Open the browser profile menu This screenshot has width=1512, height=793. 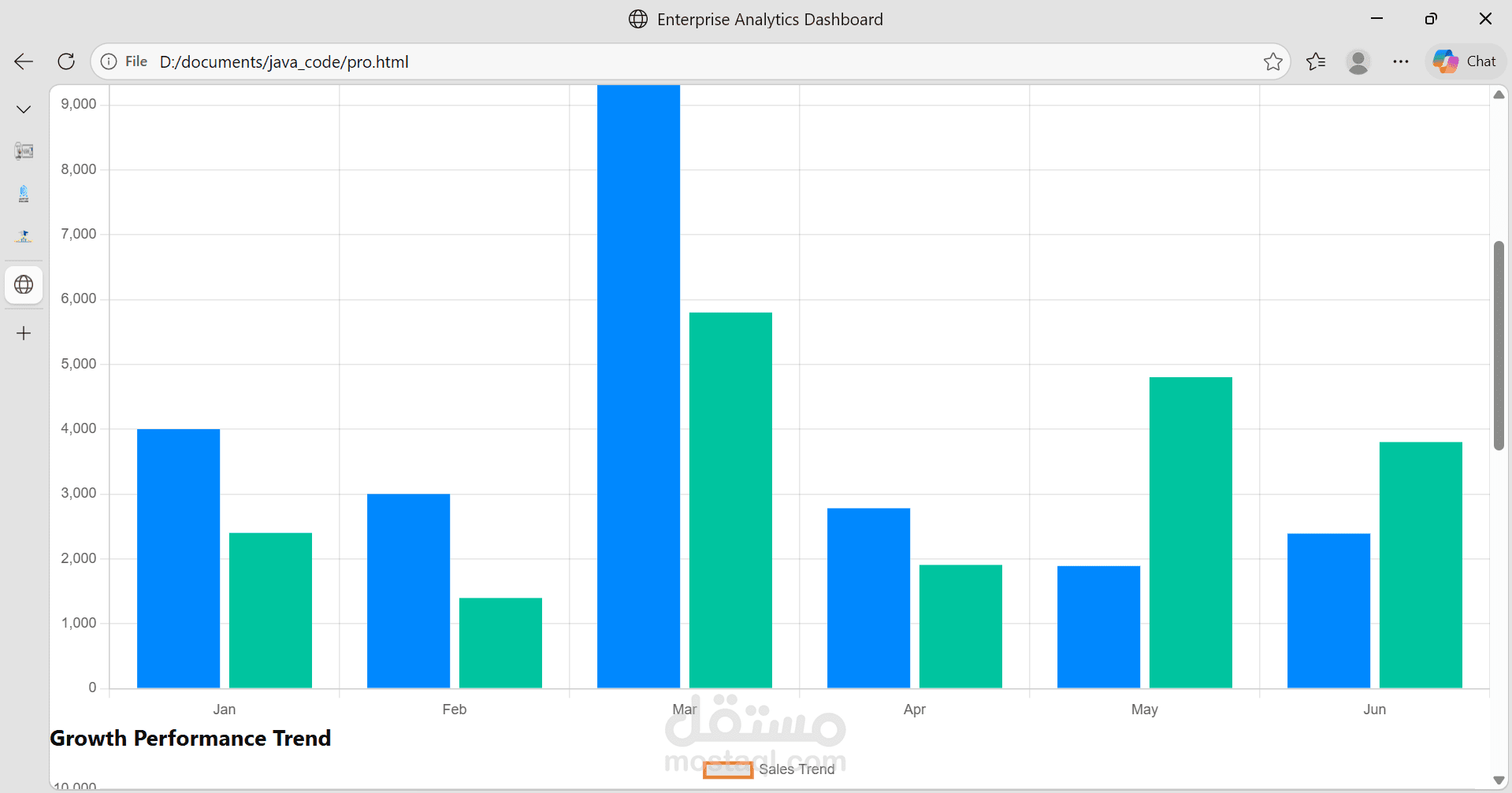click(1358, 61)
